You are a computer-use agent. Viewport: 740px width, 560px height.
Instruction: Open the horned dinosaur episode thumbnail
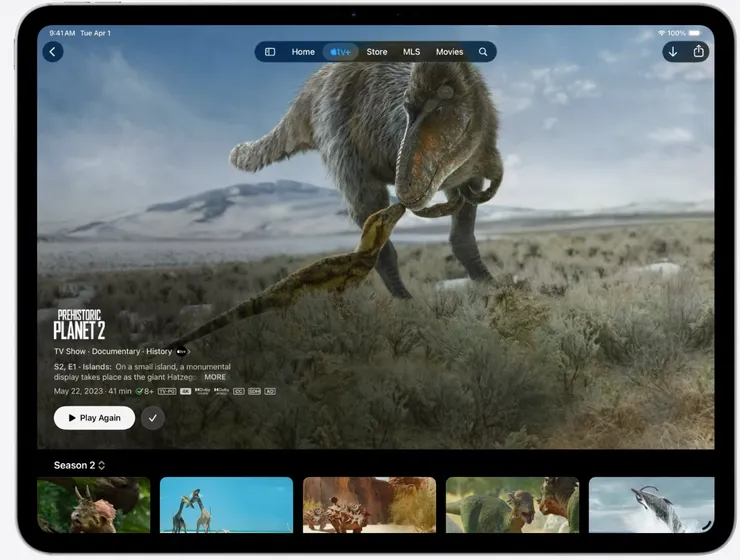pos(93,505)
